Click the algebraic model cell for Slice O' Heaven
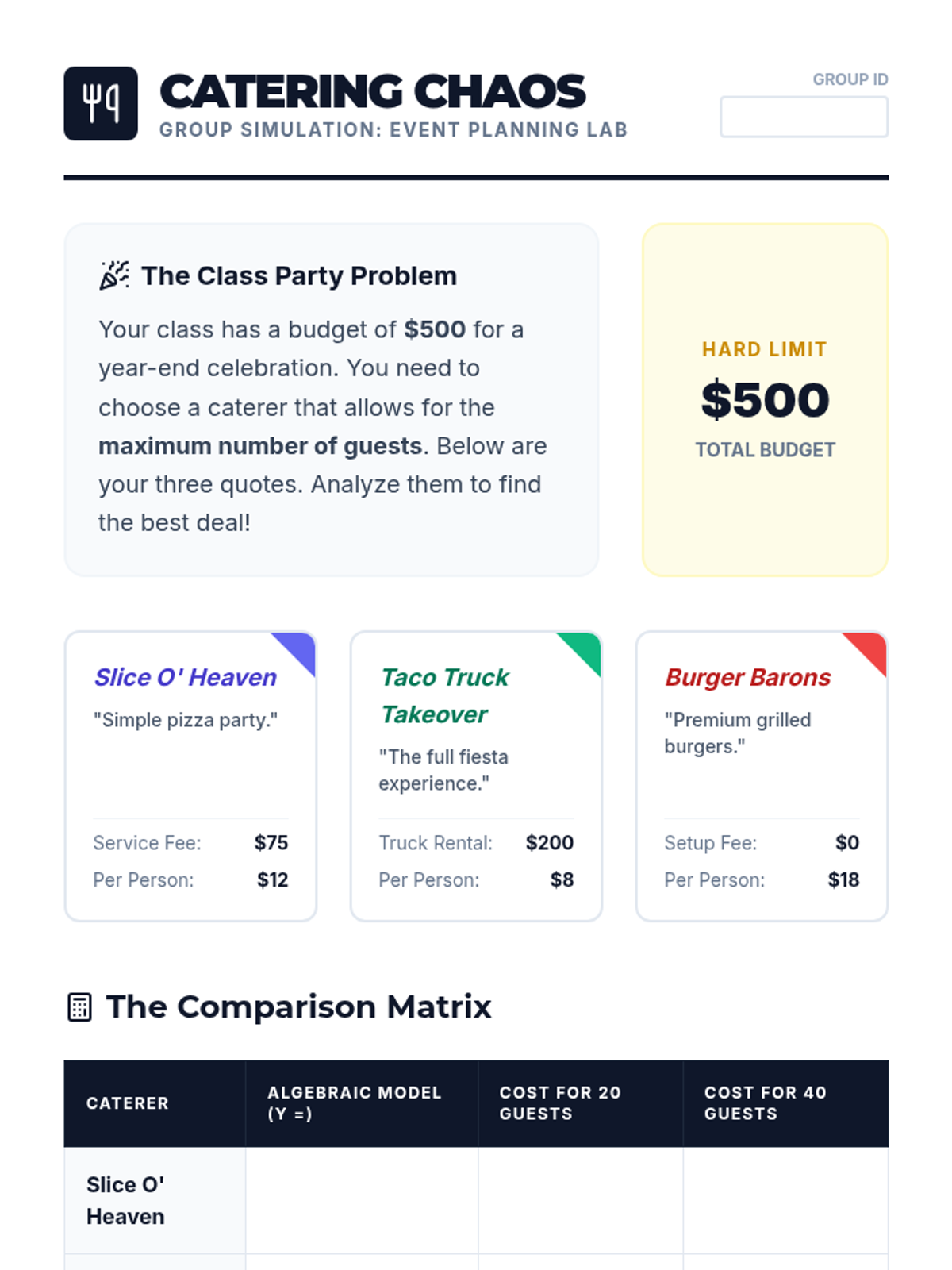This screenshot has height=1270, width=952. tap(362, 1200)
